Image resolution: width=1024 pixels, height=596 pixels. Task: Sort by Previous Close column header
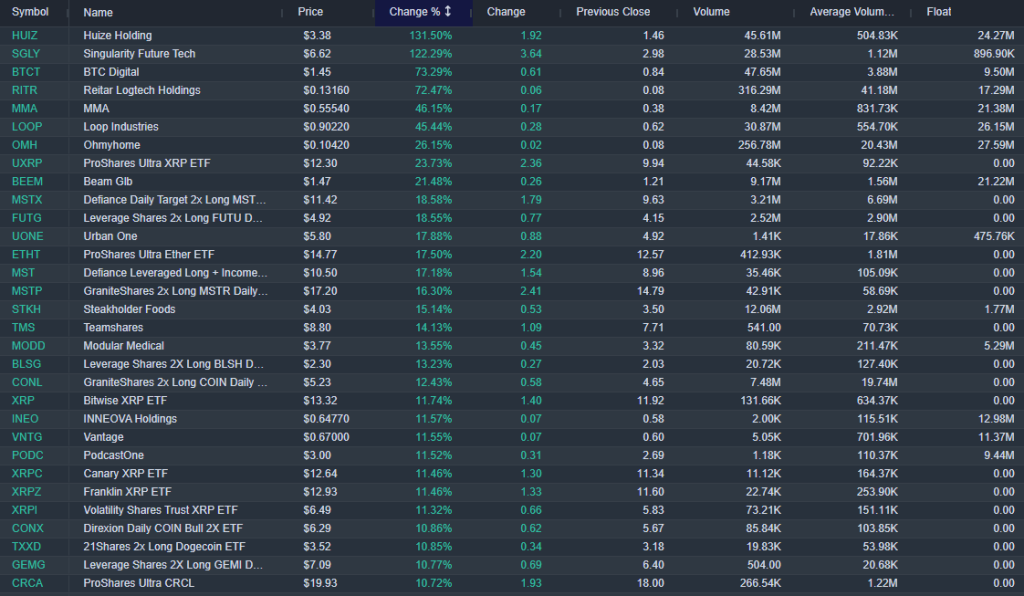click(x=613, y=12)
